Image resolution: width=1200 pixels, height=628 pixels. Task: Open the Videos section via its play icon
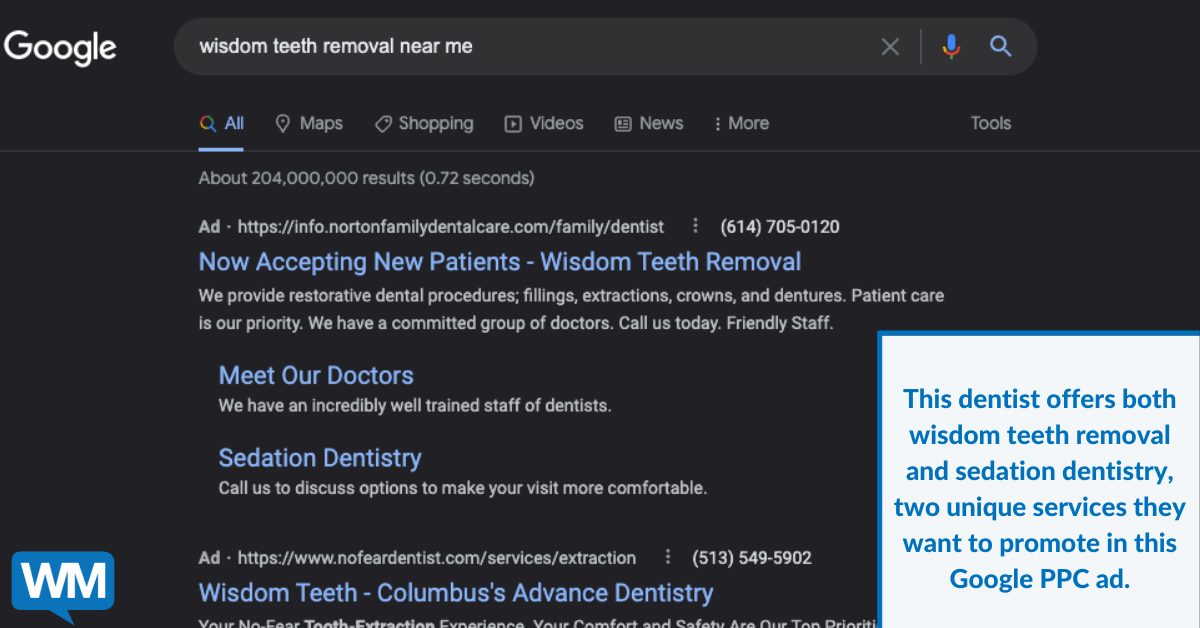(513, 123)
